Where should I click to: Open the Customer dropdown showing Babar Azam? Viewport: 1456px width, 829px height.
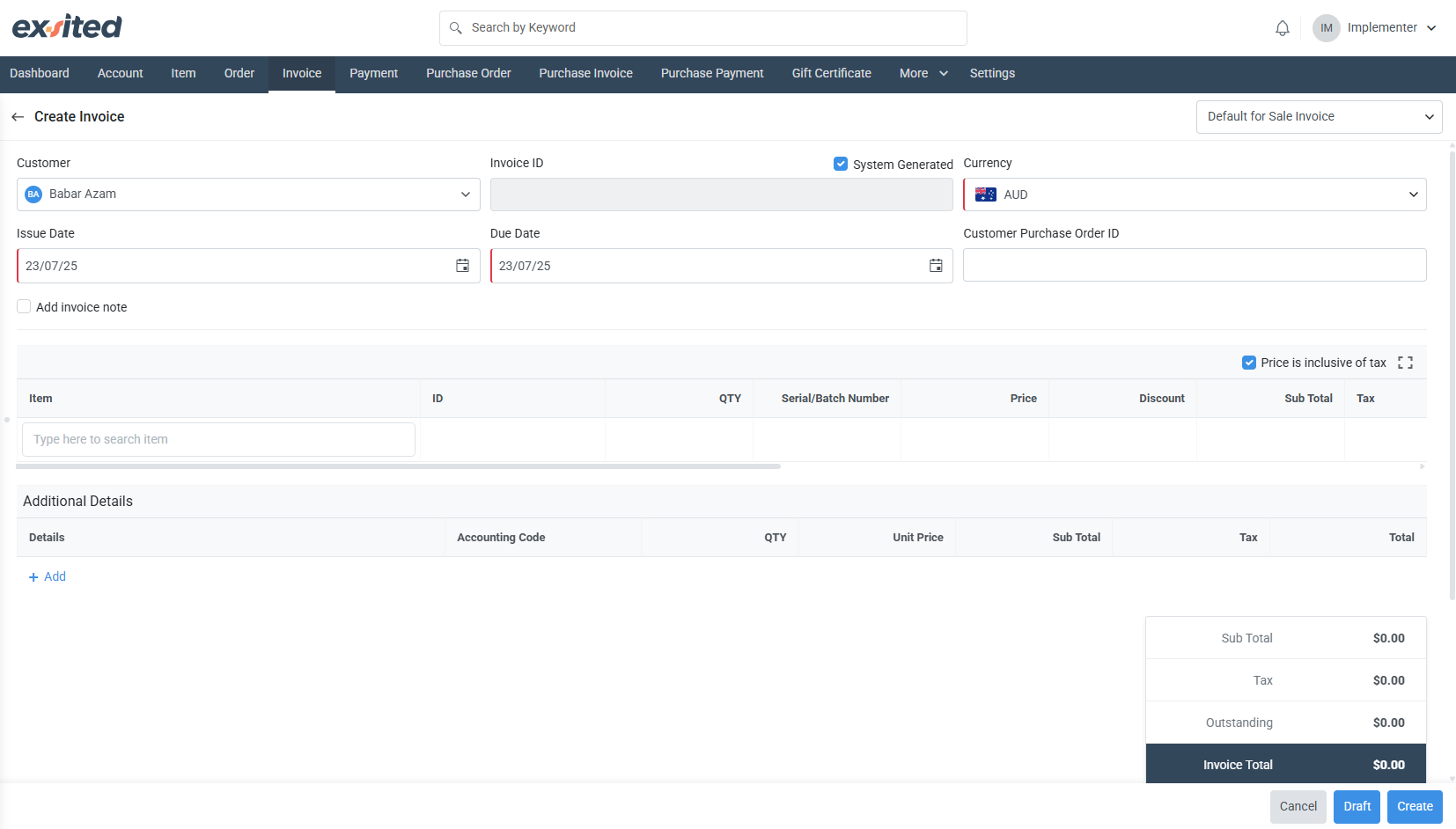click(248, 194)
